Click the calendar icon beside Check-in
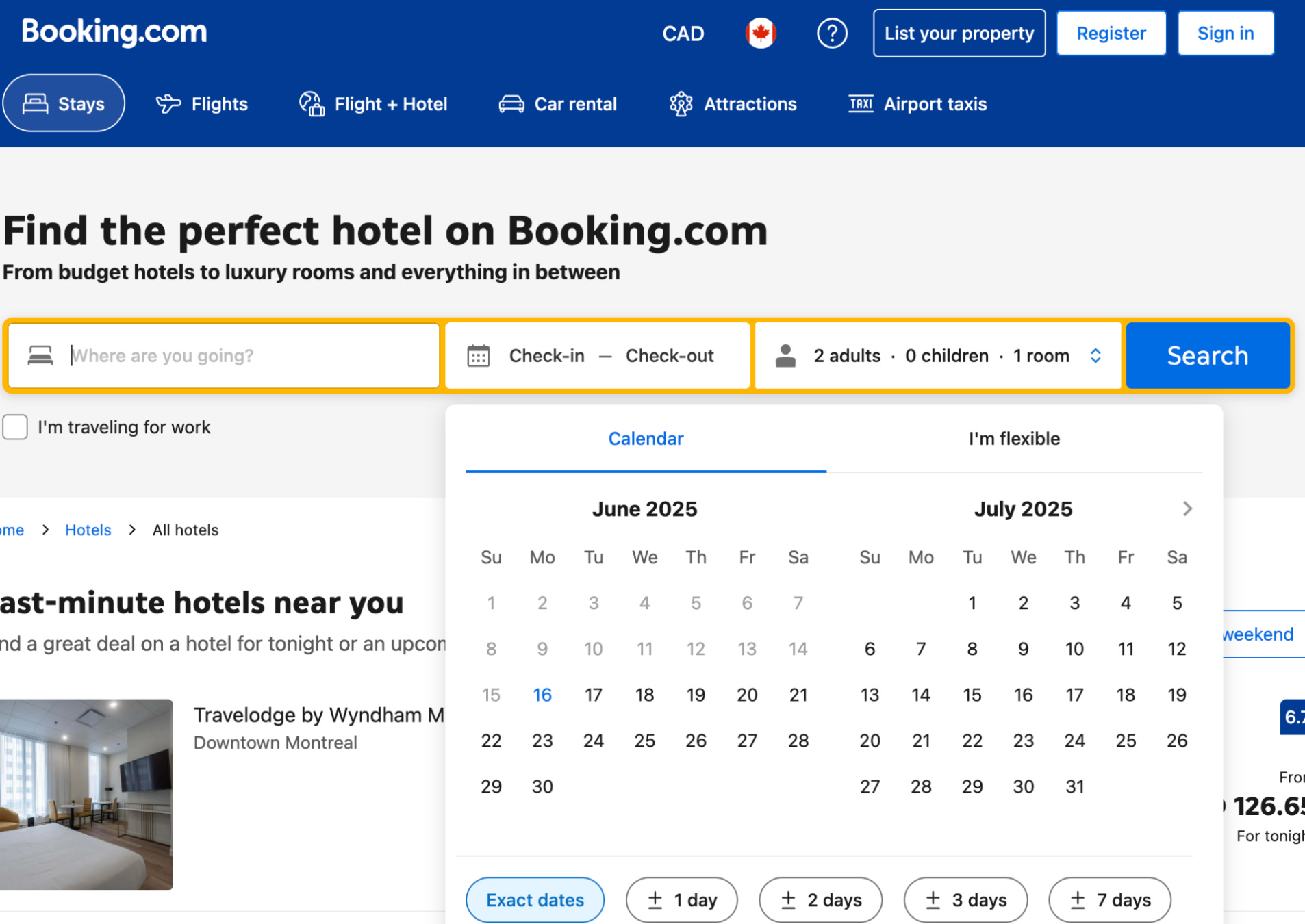The image size is (1305, 924). pyautogui.click(x=478, y=356)
